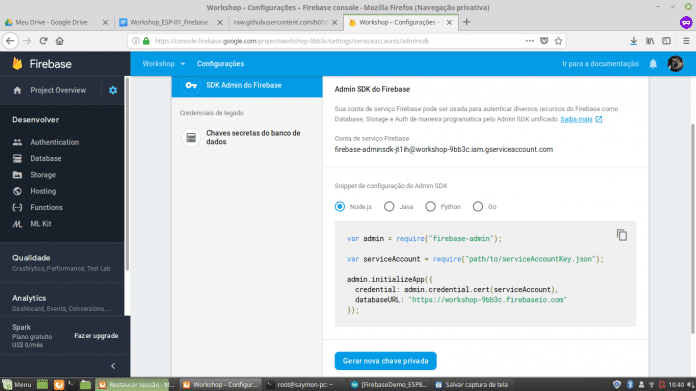Screen dimensions: 696x391
Task: Expand Analytics section
Action: point(62,303)
